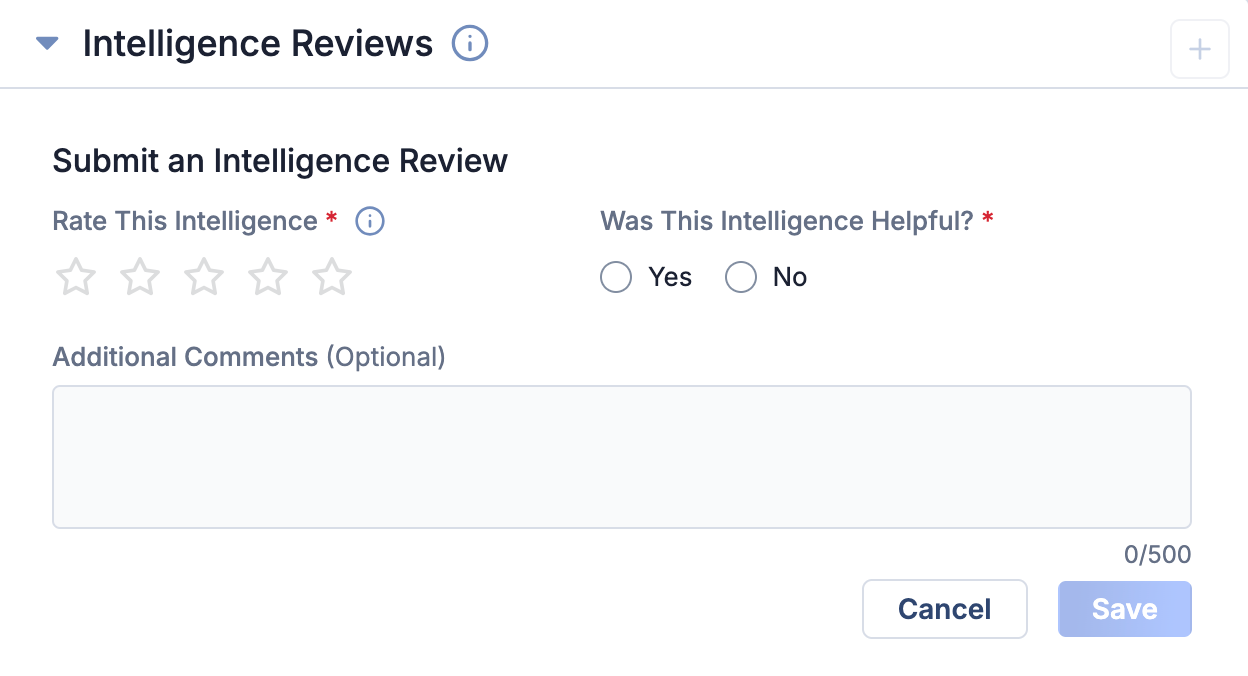This screenshot has height=676, width=1248.
Task: Click the Submit an Intelligence Review heading
Action: click(280, 161)
